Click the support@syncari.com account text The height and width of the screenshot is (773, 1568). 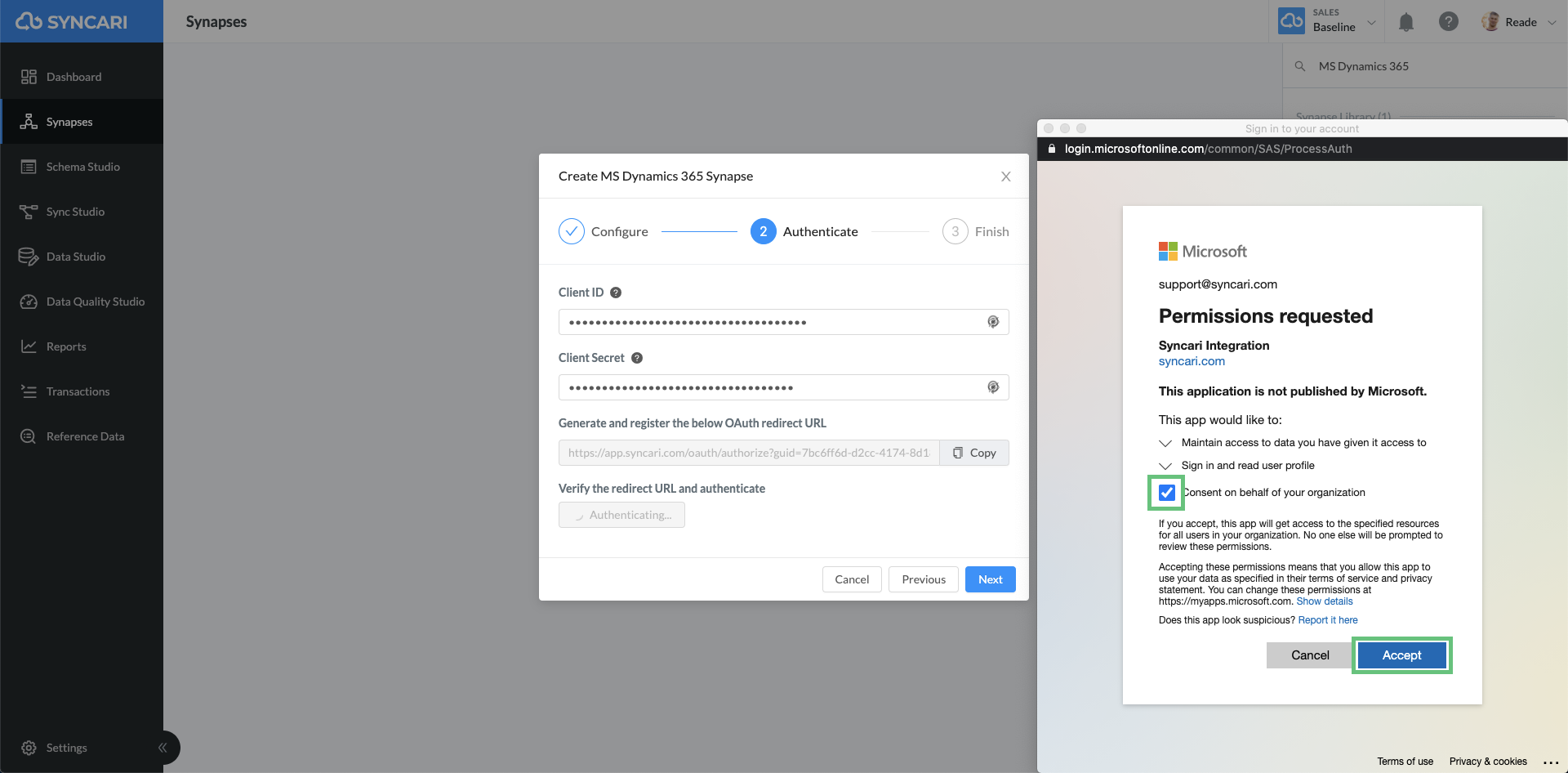click(x=1218, y=284)
